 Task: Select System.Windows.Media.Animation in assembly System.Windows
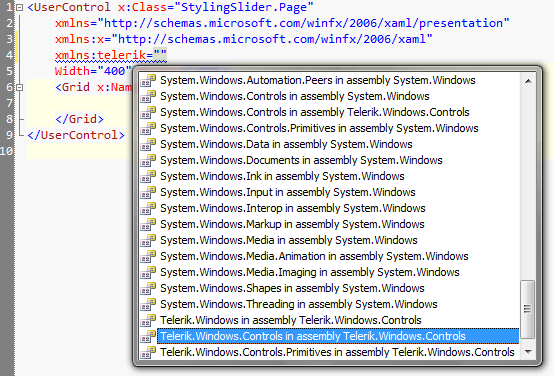(314, 256)
